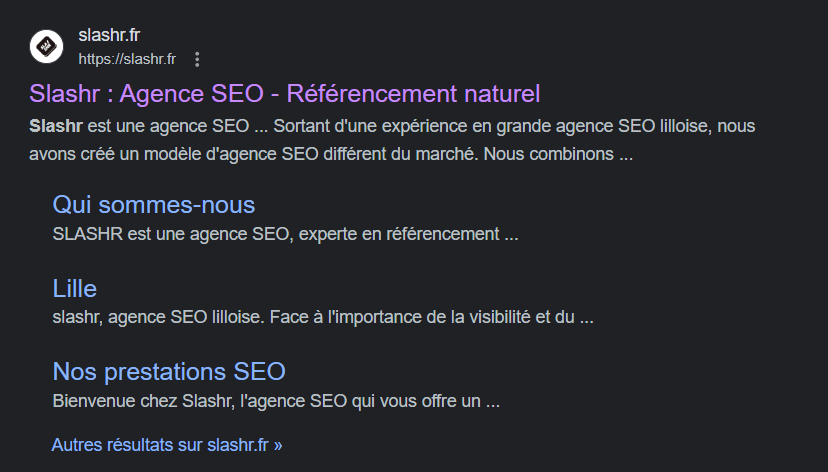This screenshot has height=472, width=828.
Task: Open the 'Nos prestations SEO' sitelink
Action: (169, 372)
